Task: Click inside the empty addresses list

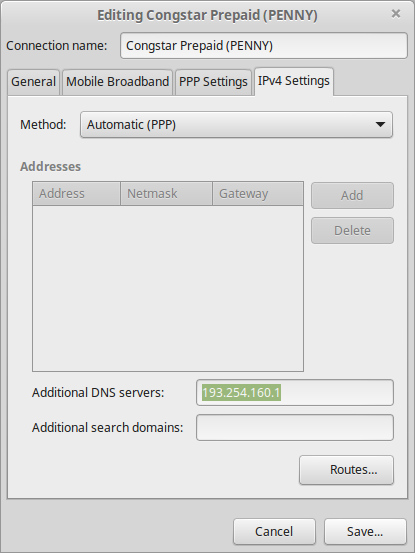Action: click(168, 288)
